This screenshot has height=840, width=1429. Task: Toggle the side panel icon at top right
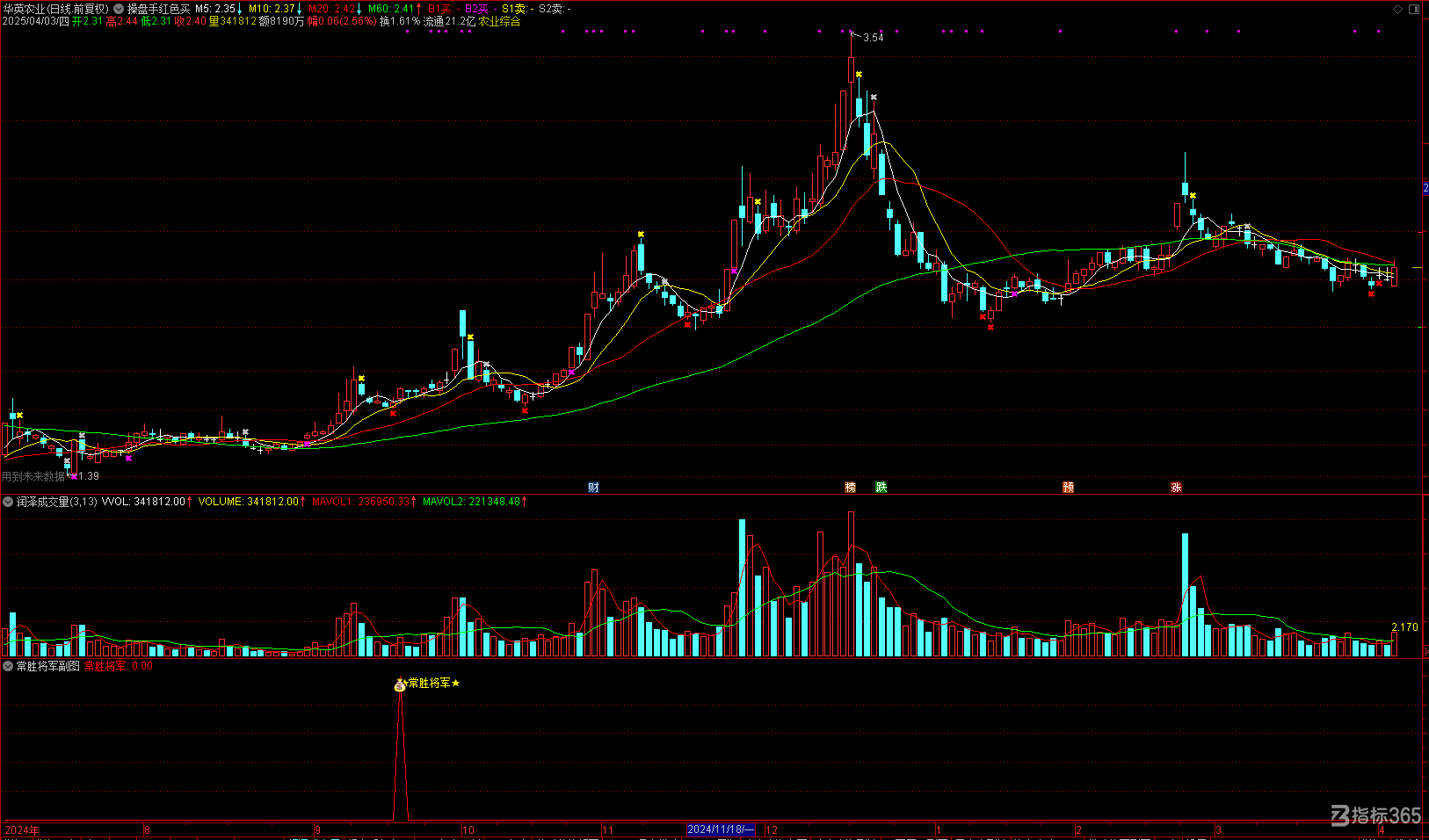pos(1414,9)
